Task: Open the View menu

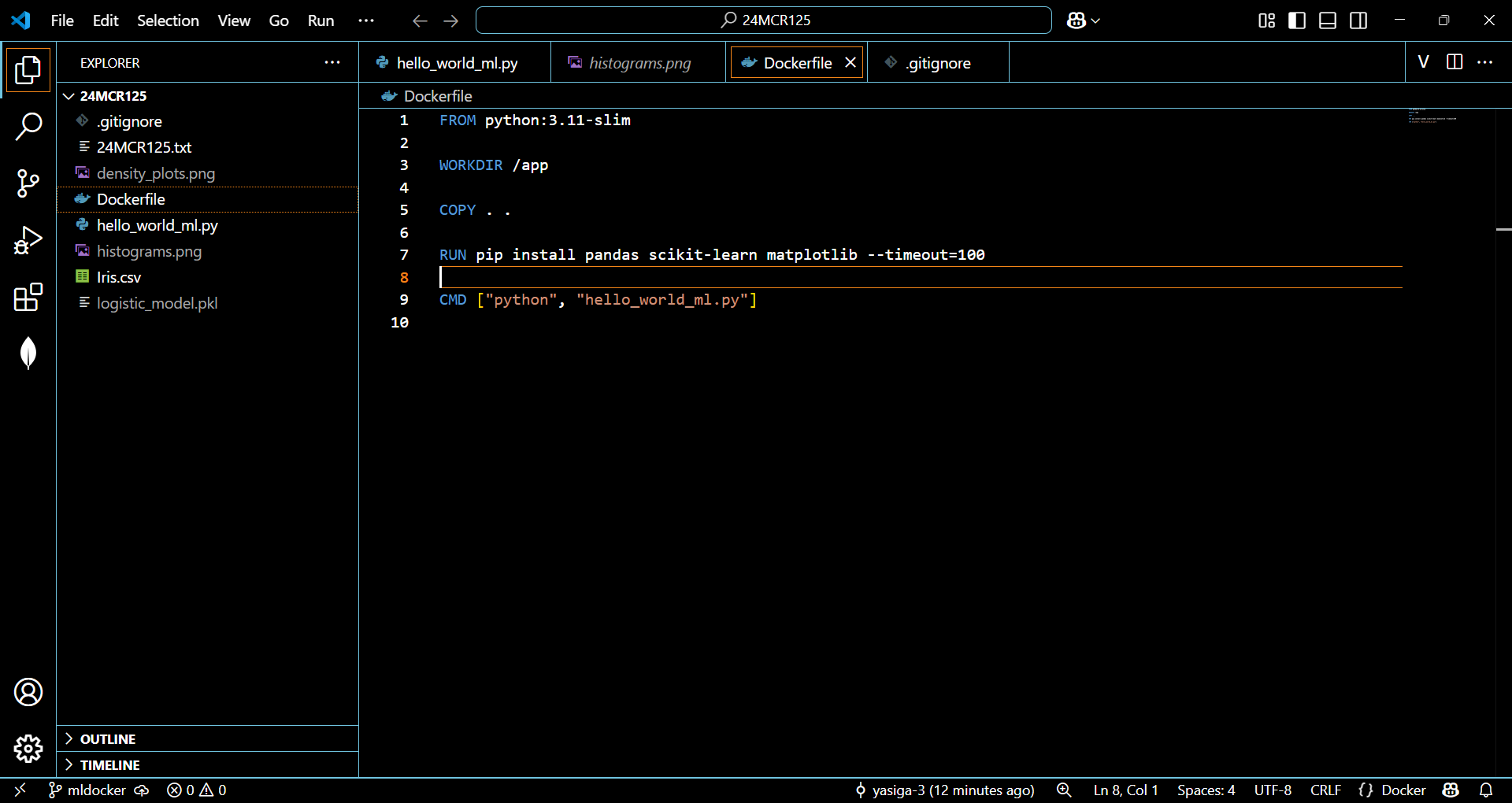Action: [234, 20]
